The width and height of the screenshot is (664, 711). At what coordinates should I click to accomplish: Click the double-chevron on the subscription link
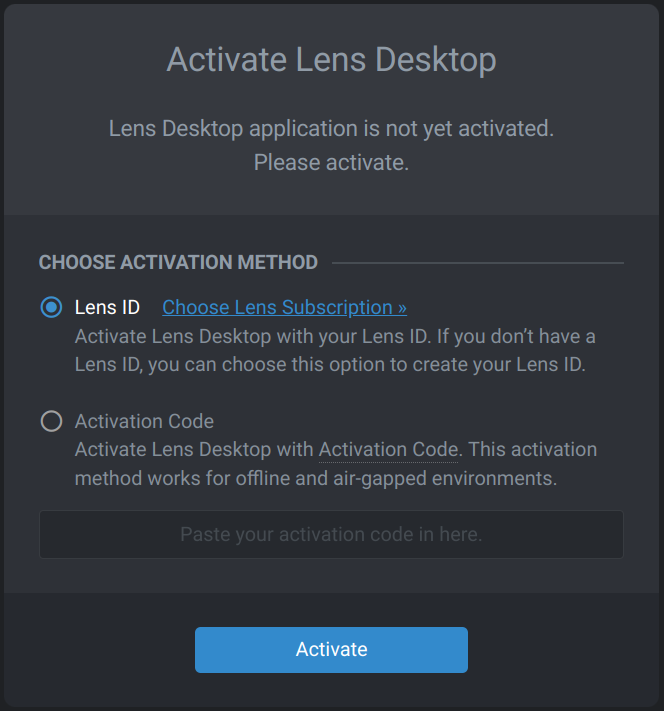402,308
